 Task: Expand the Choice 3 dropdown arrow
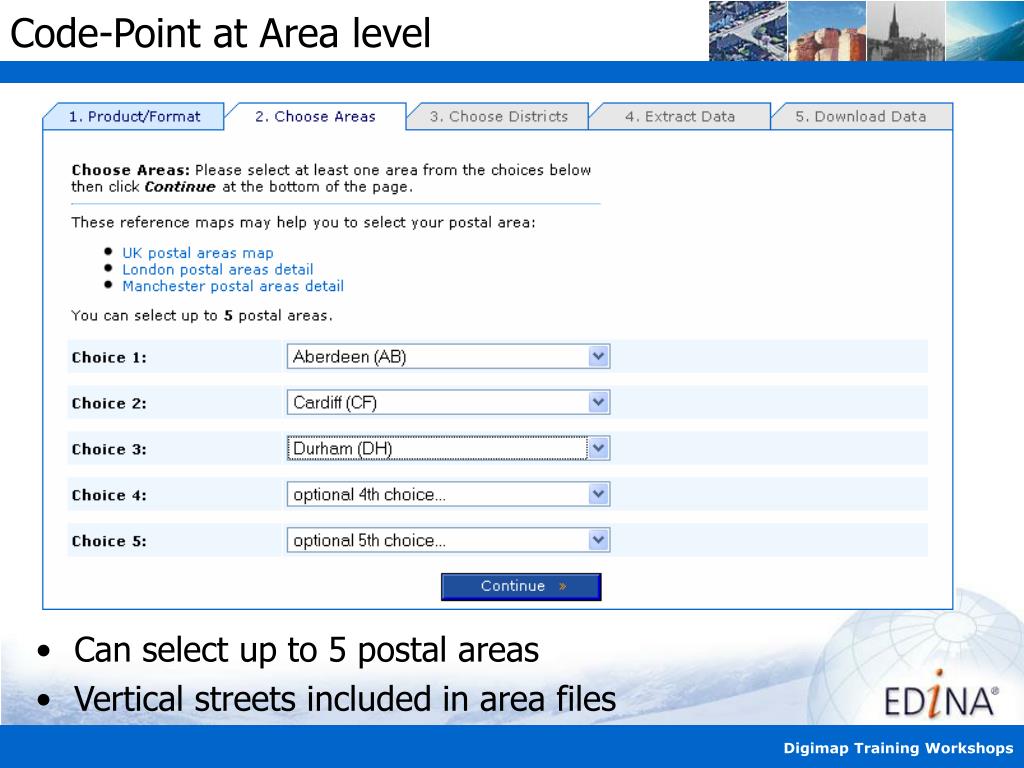pos(598,449)
